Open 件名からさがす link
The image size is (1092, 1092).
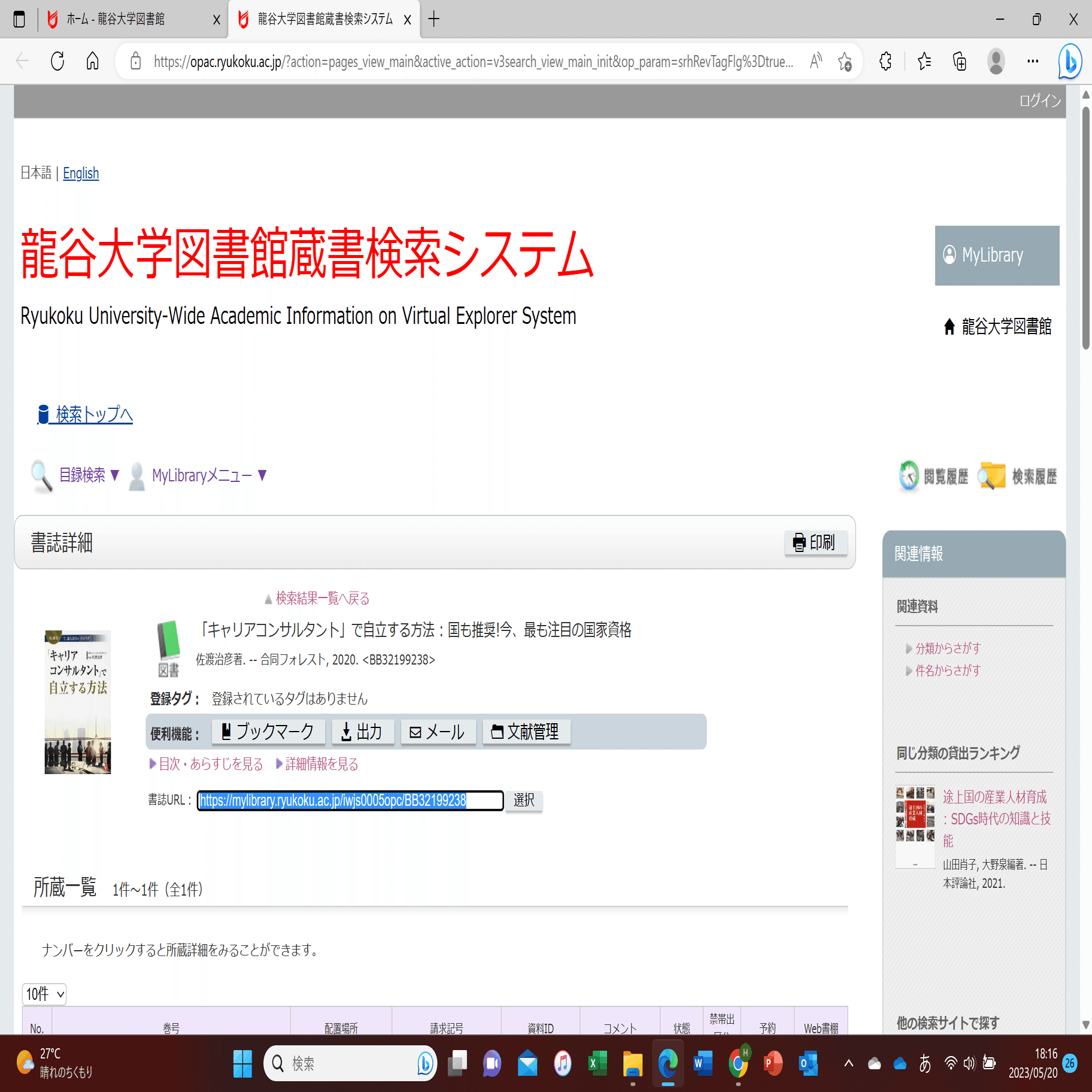[948, 671]
